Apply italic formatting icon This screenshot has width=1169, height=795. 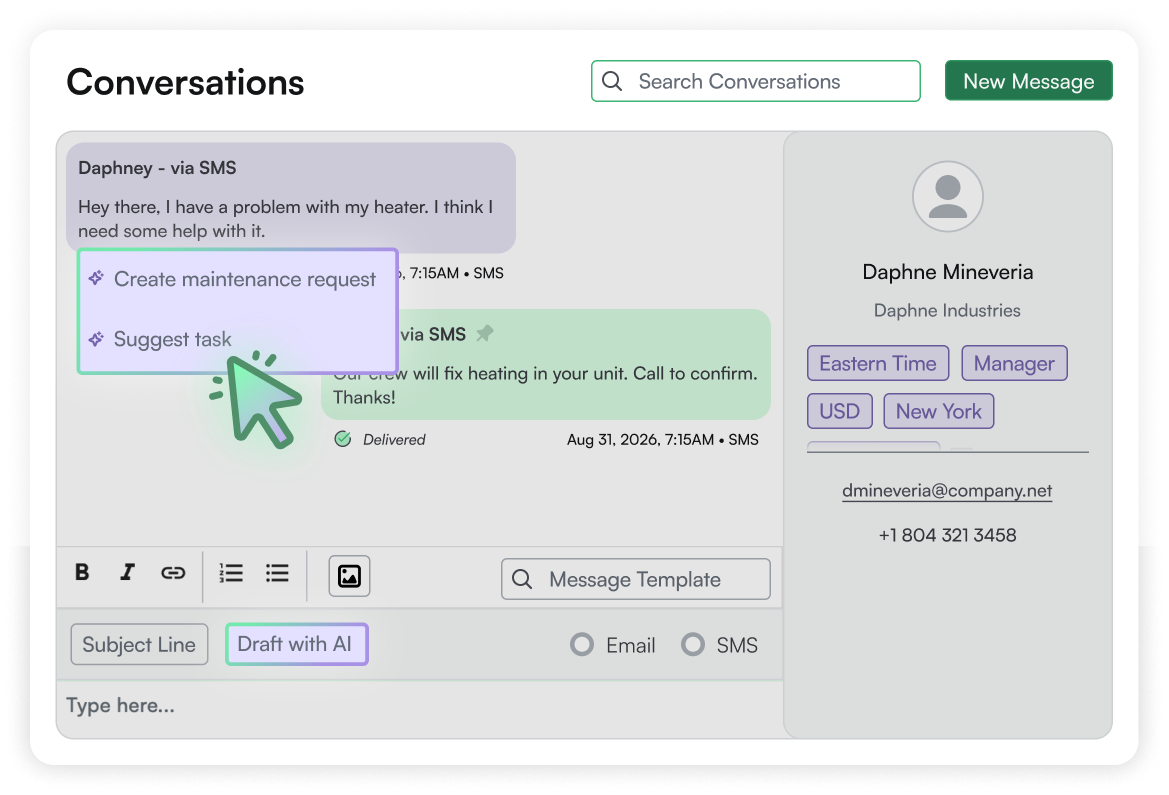pos(127,573)
